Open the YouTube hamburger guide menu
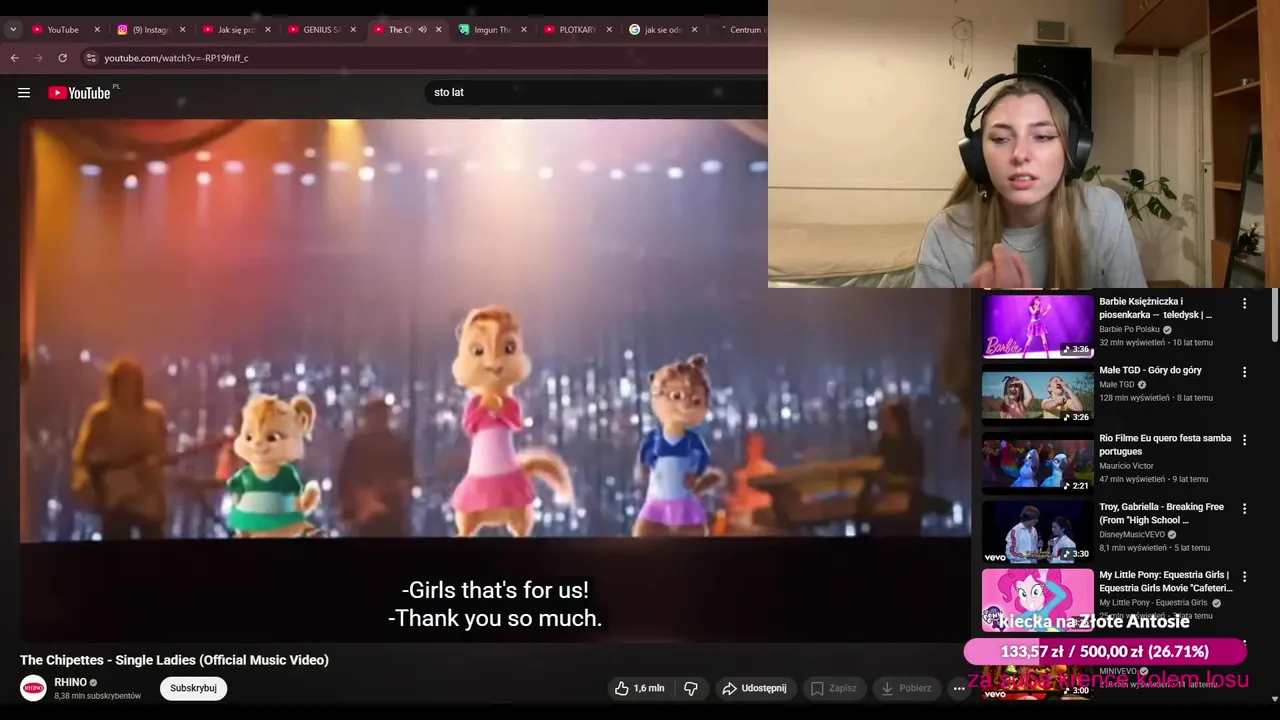 [24, 93]
